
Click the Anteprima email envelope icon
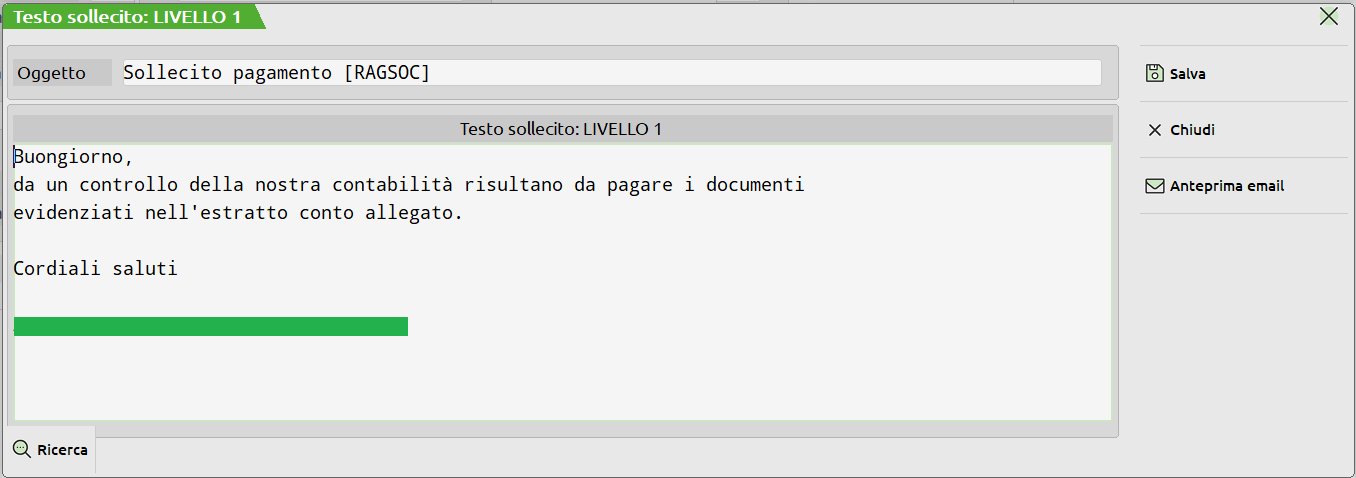[x=1155, y=186]
